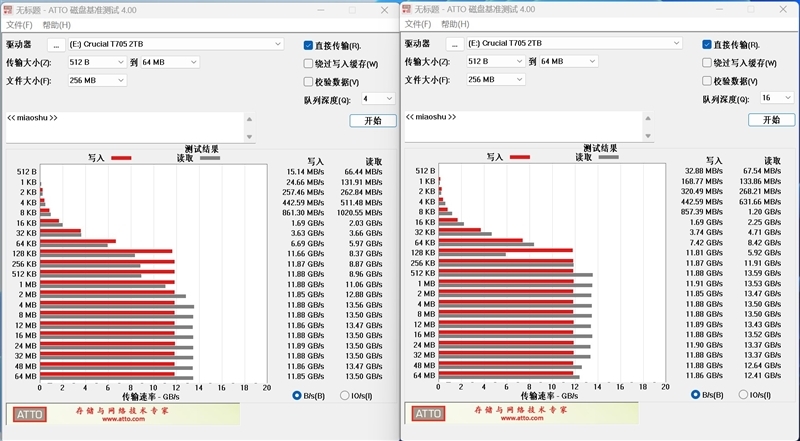Screen dimensions: 800x441
Task: Click '128 KB' row label in left chart
Action: click(24, 254)
